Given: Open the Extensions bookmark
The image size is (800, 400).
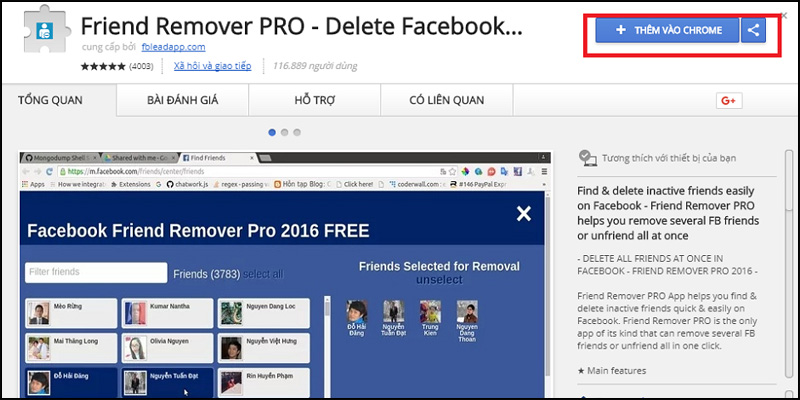Looking at the screenshot, I should pyautogui.click(x=130, y=184).
